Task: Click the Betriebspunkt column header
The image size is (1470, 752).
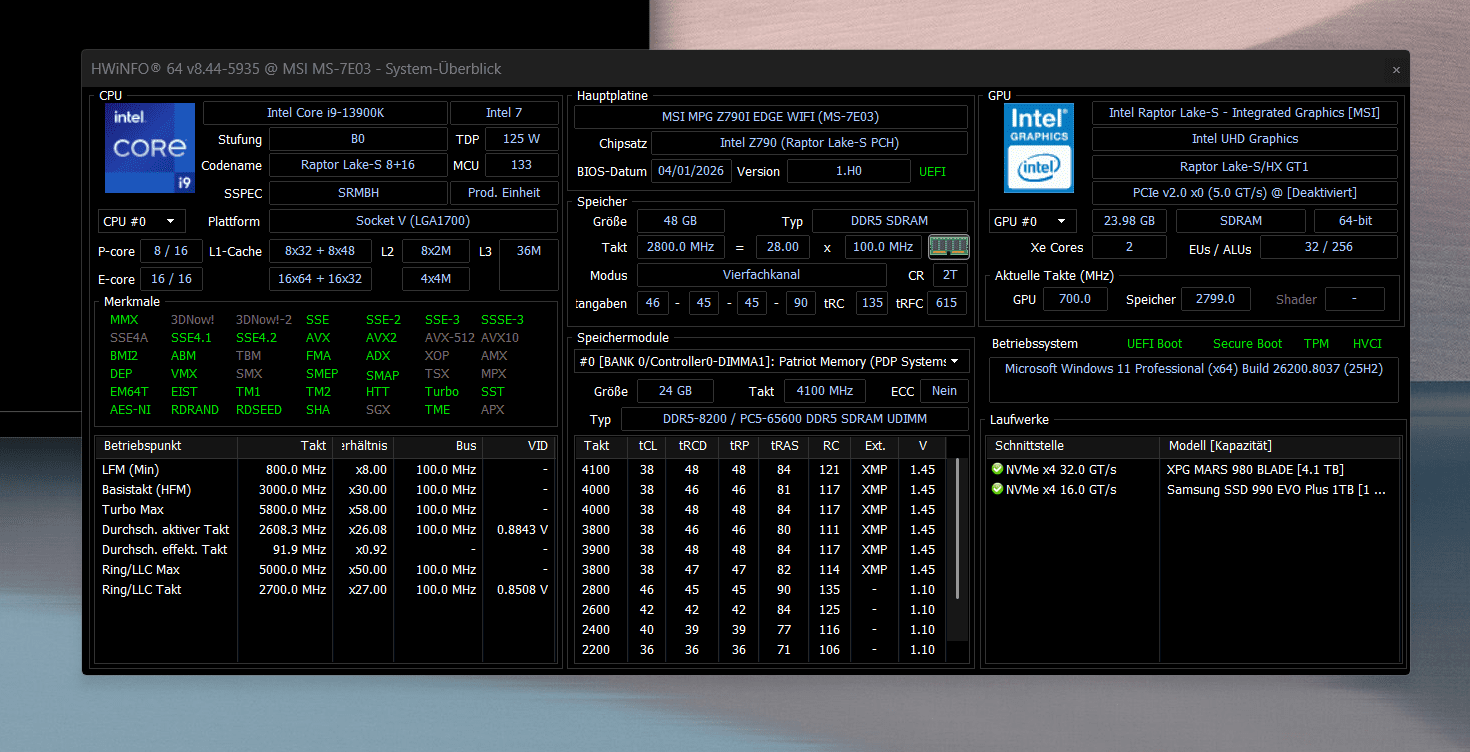Action: tap(166, 446)
